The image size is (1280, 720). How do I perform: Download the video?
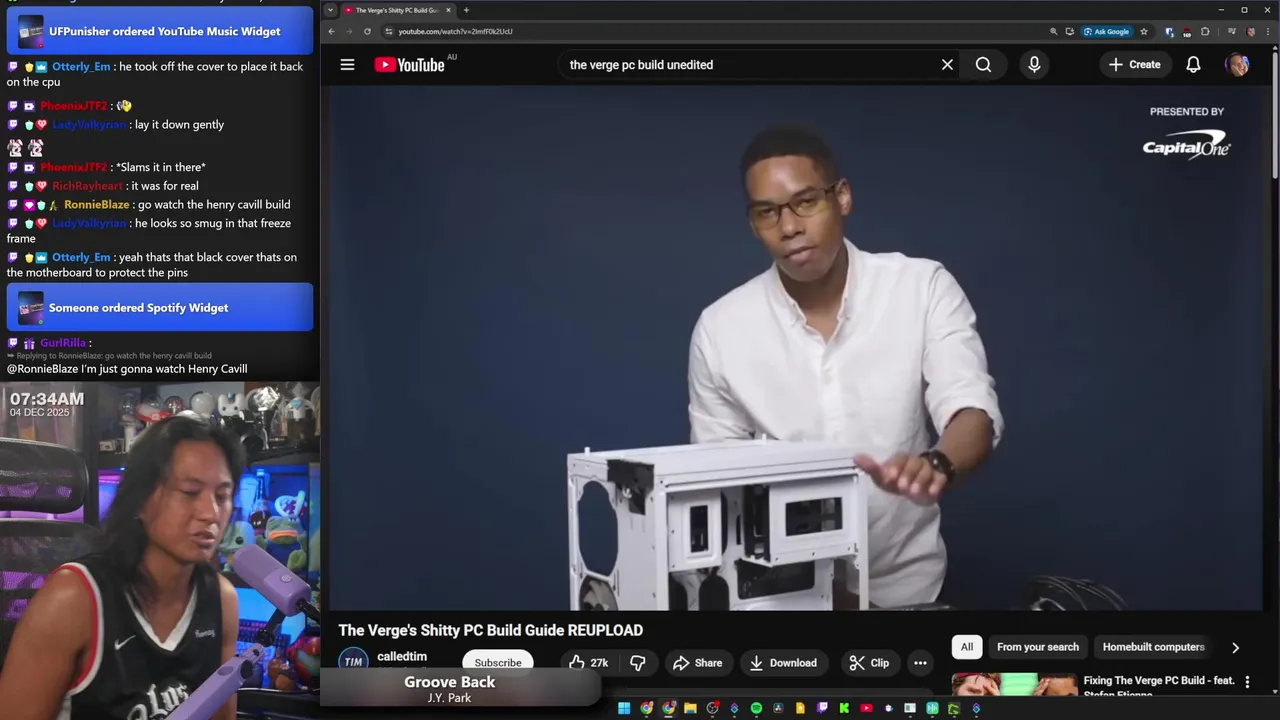[x=783, y=663]
